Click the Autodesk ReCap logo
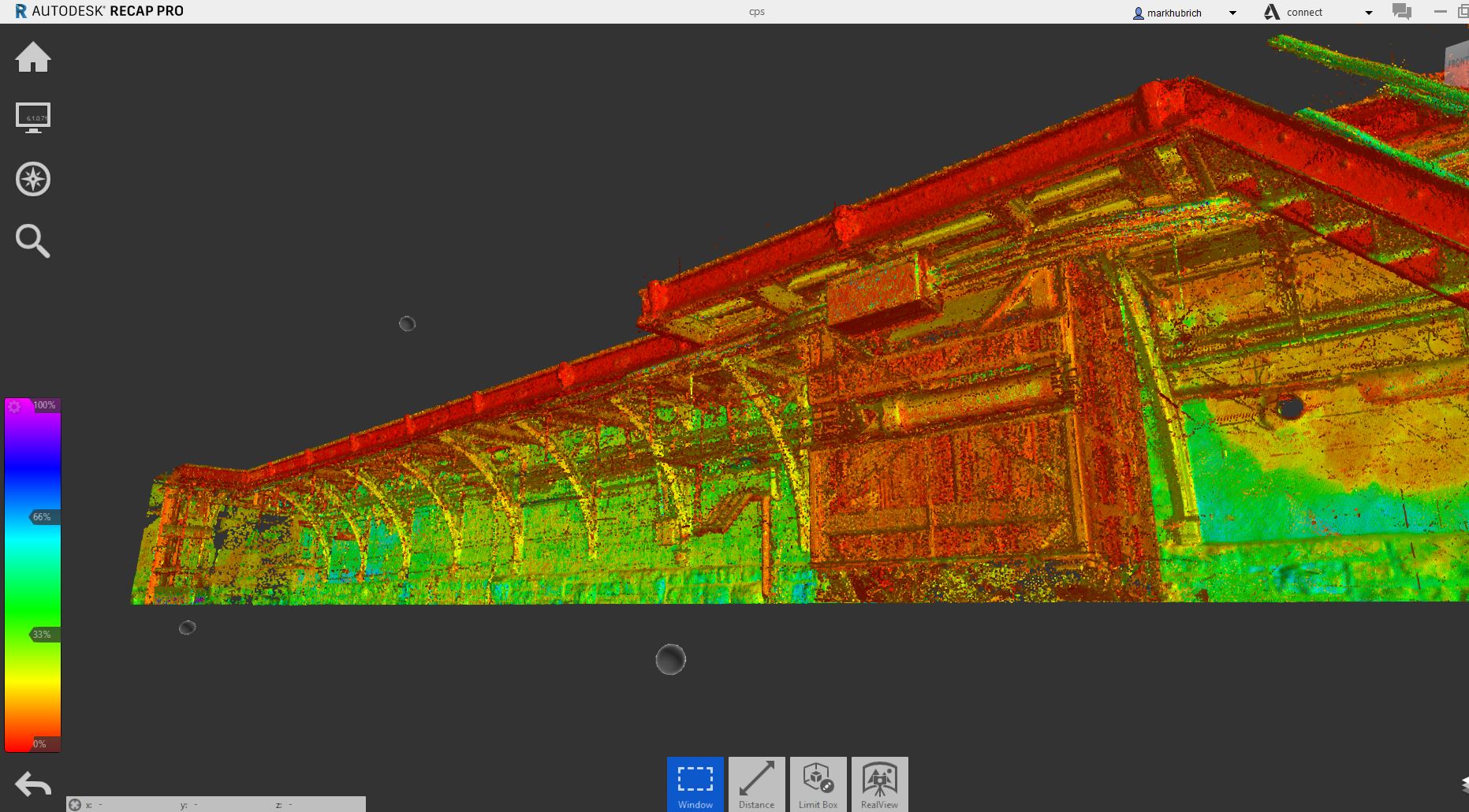1469x812 pixels. (x=22, y=10)
